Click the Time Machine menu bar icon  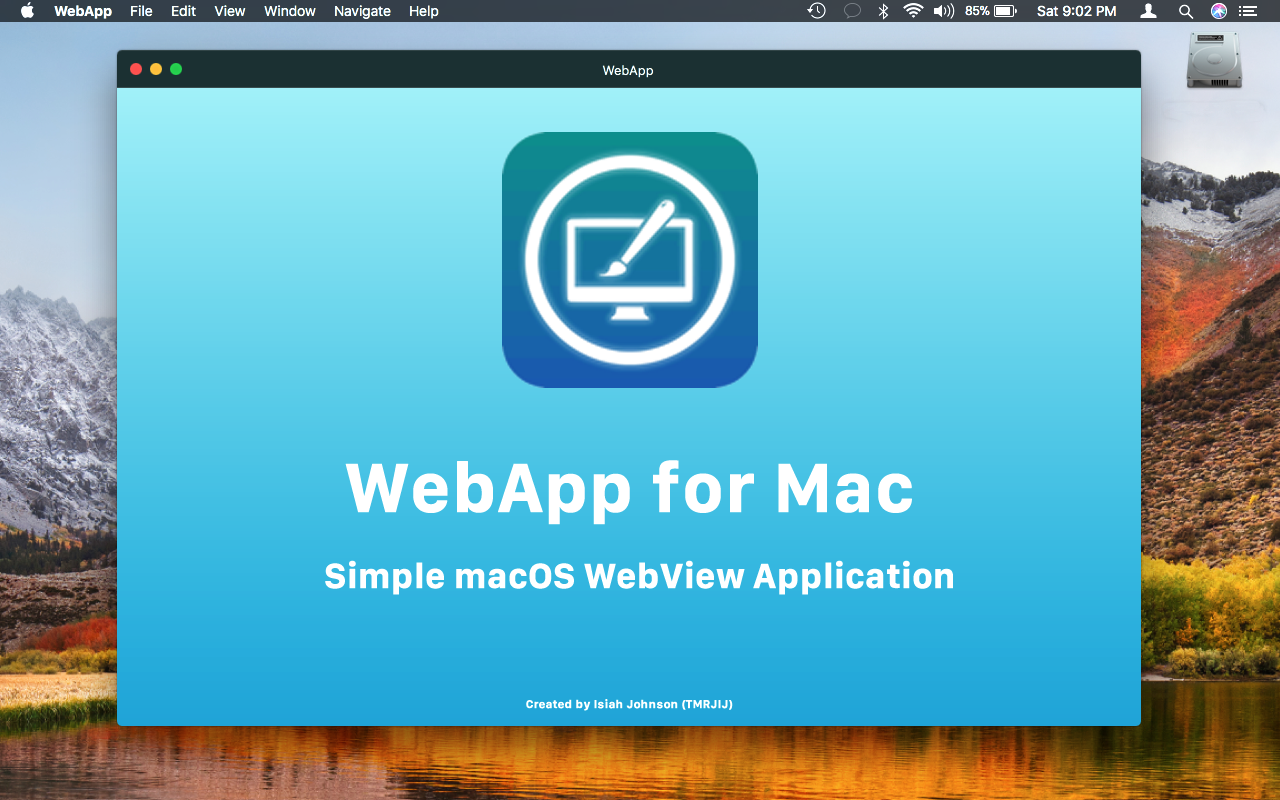817,11
